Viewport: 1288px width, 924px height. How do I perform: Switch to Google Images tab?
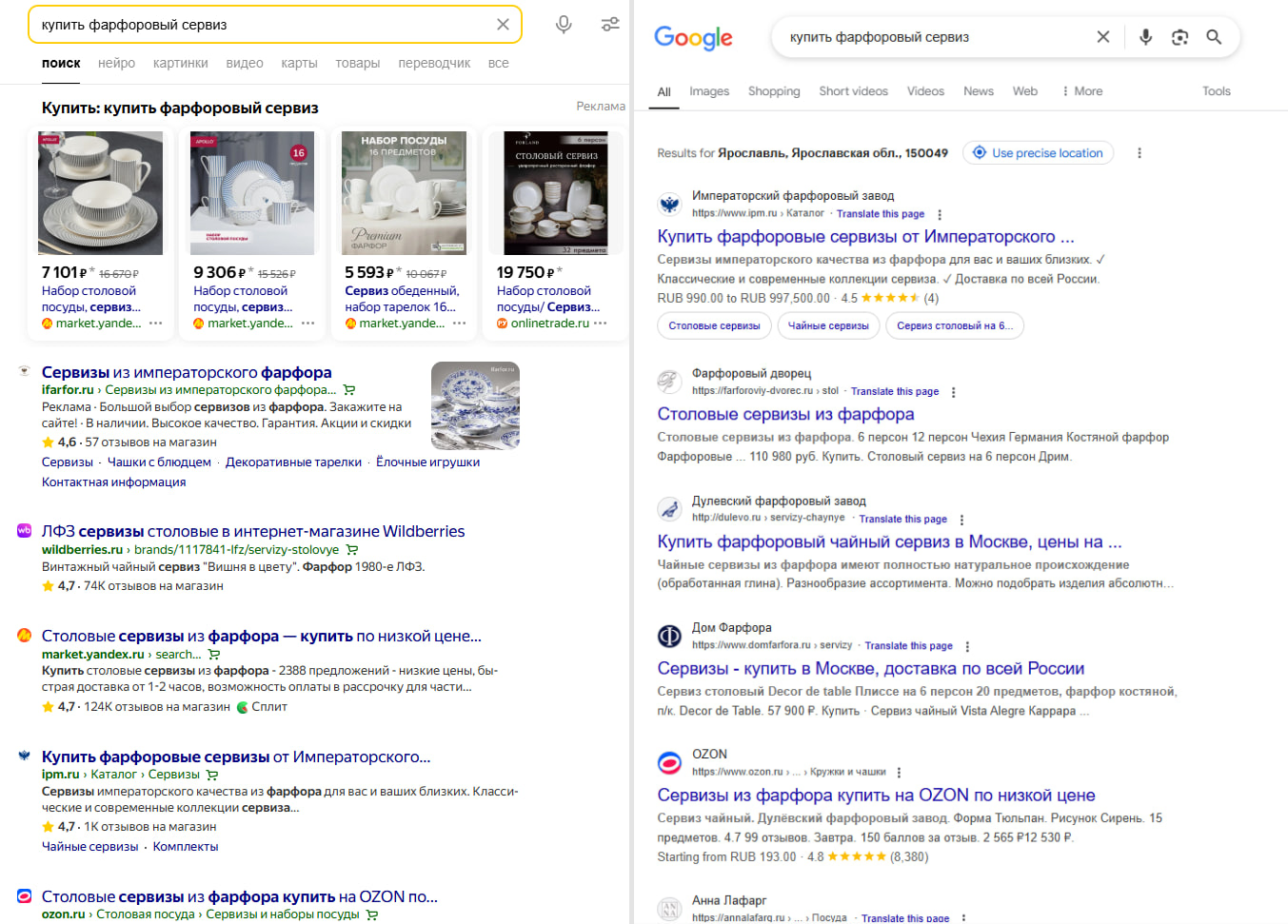[709, 91]
